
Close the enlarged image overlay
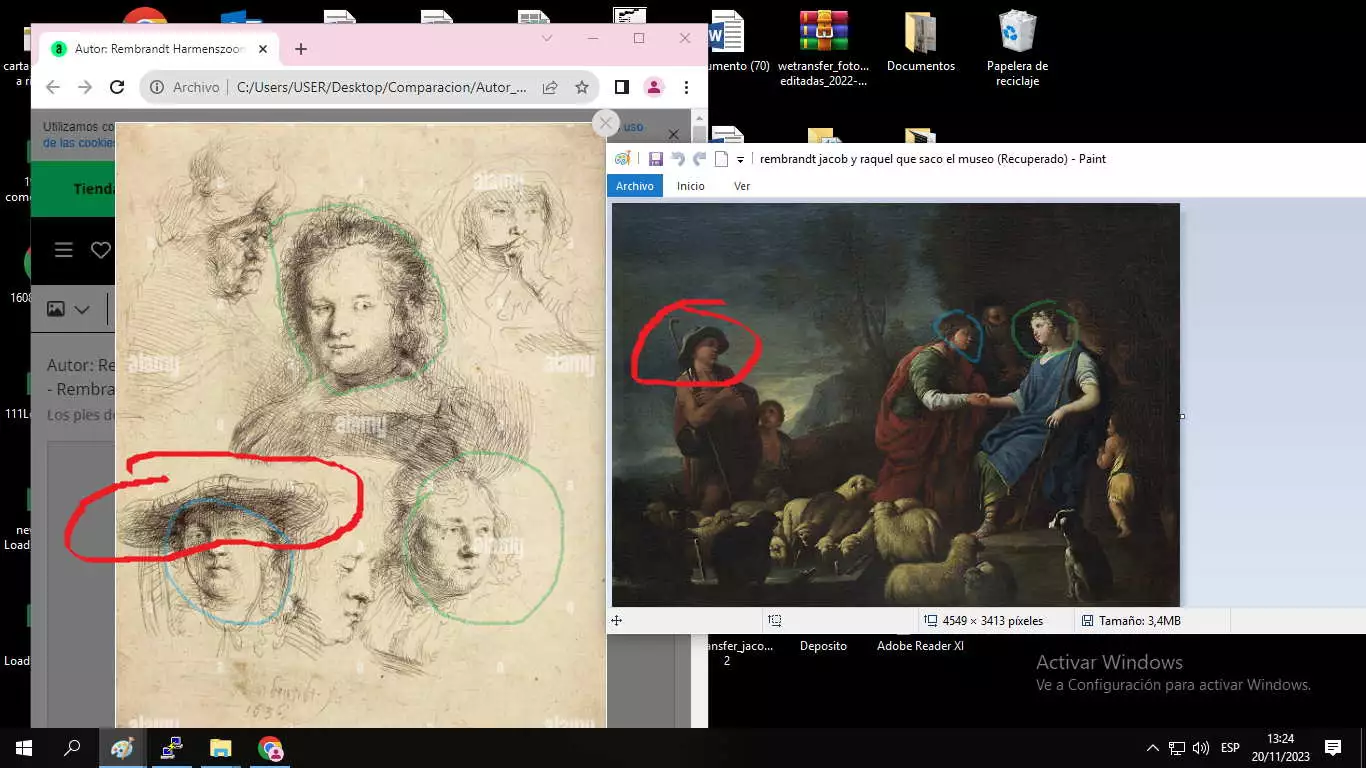click(605, 123)
